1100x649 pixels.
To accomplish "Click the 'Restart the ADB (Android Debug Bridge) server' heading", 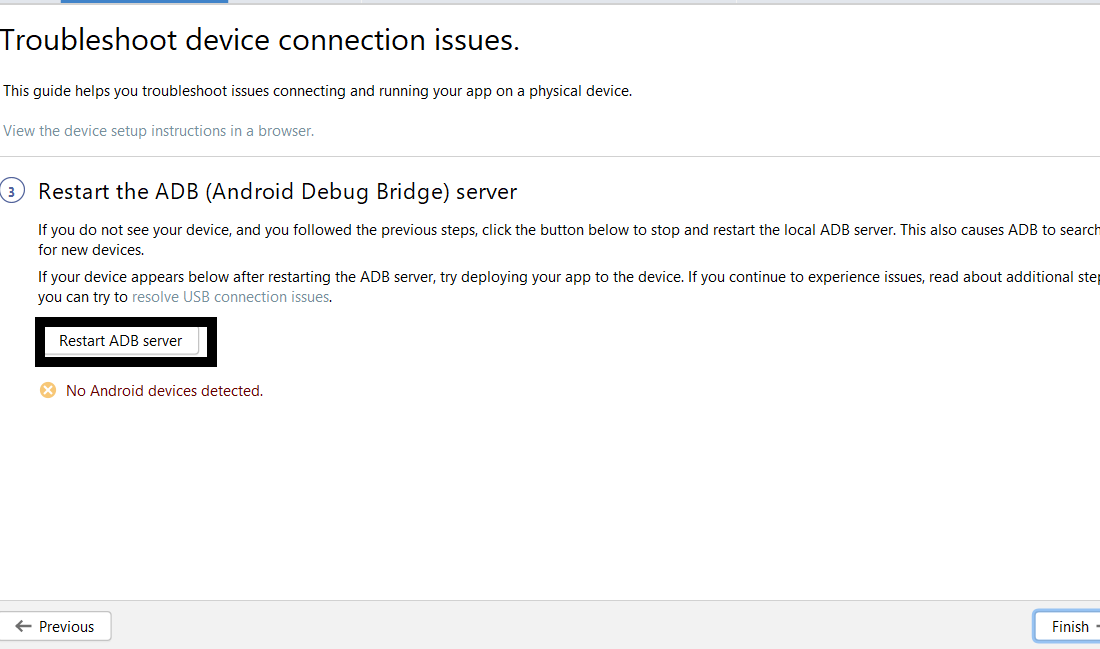I will [277, 191].
